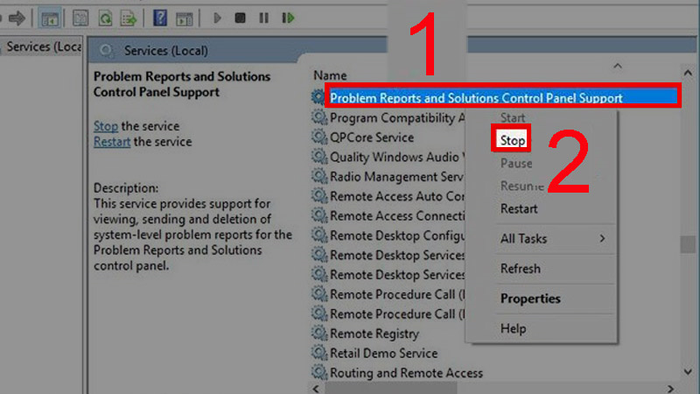This screenshot has width=700, height=394.
Task: Click gear icon of Remote Desktop Configuration
Action: [319, 235]
